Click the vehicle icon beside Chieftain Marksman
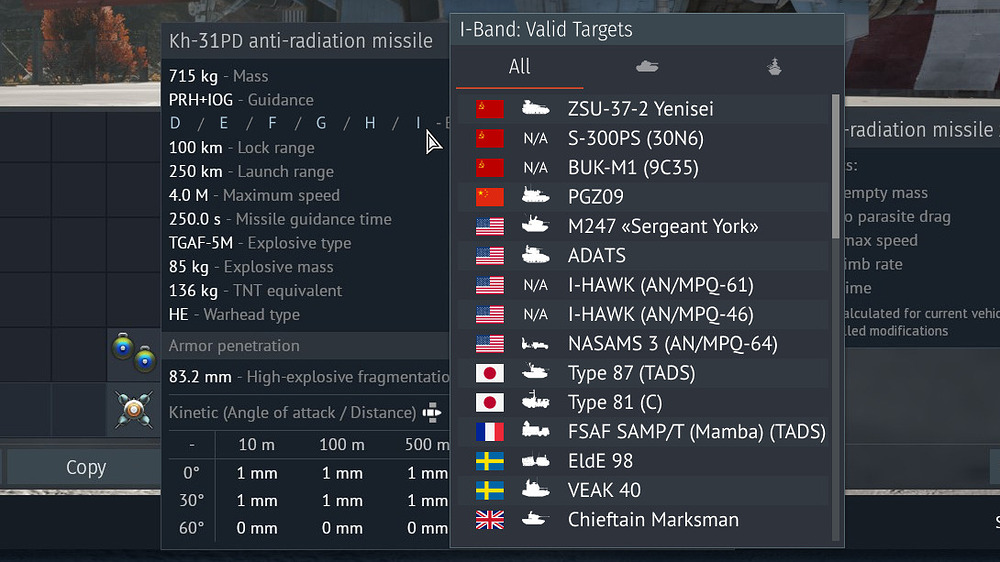 coord(535,519)
